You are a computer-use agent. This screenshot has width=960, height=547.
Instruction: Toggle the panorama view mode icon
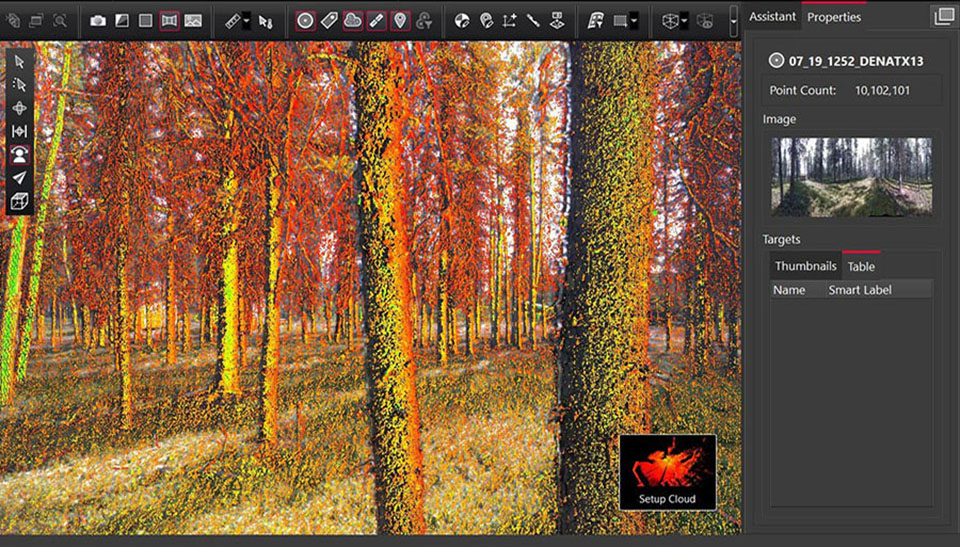pyautogui.click(x=169, y=21)
